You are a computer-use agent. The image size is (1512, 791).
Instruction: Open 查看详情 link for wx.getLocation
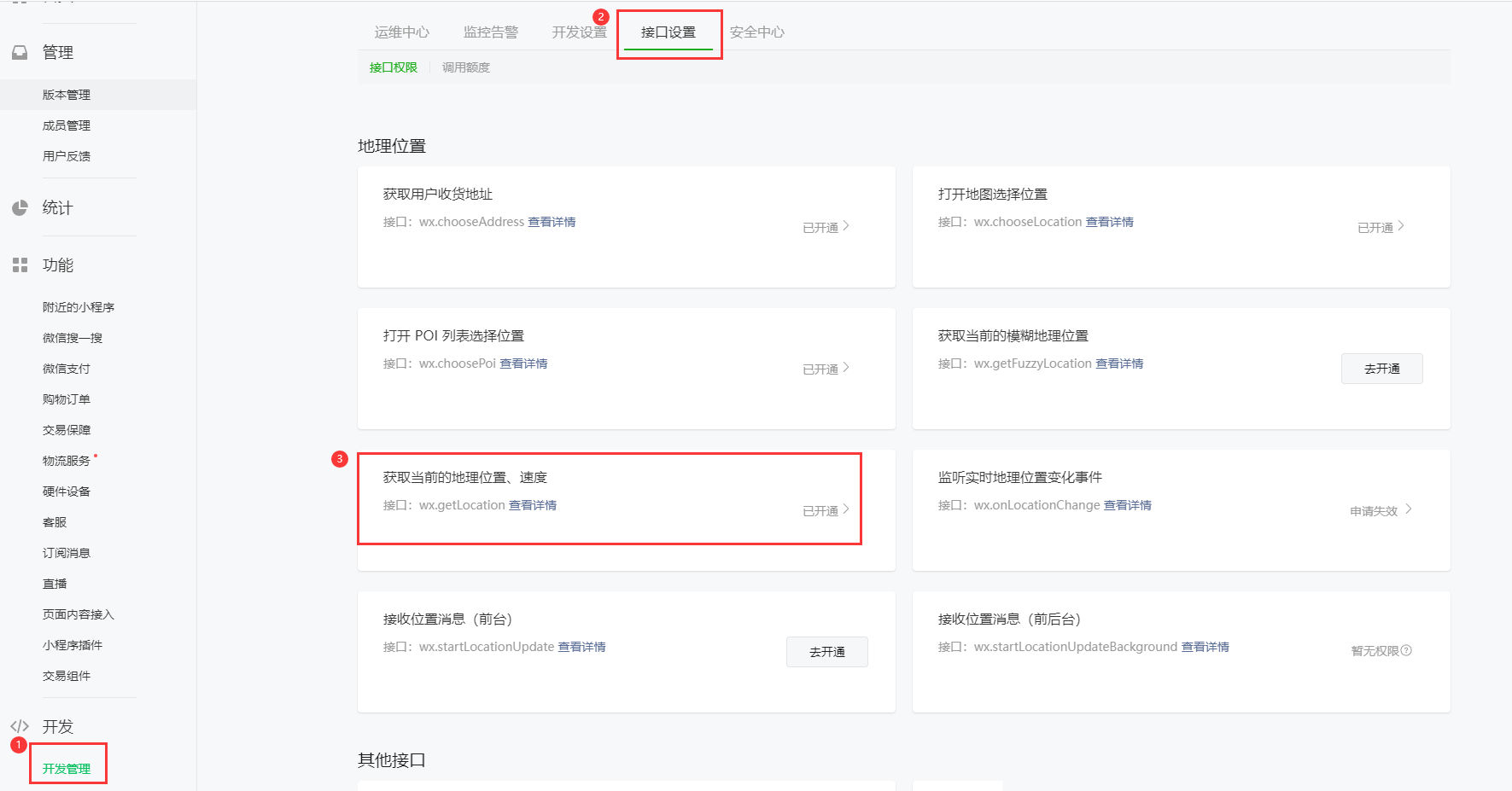(533, 505)
